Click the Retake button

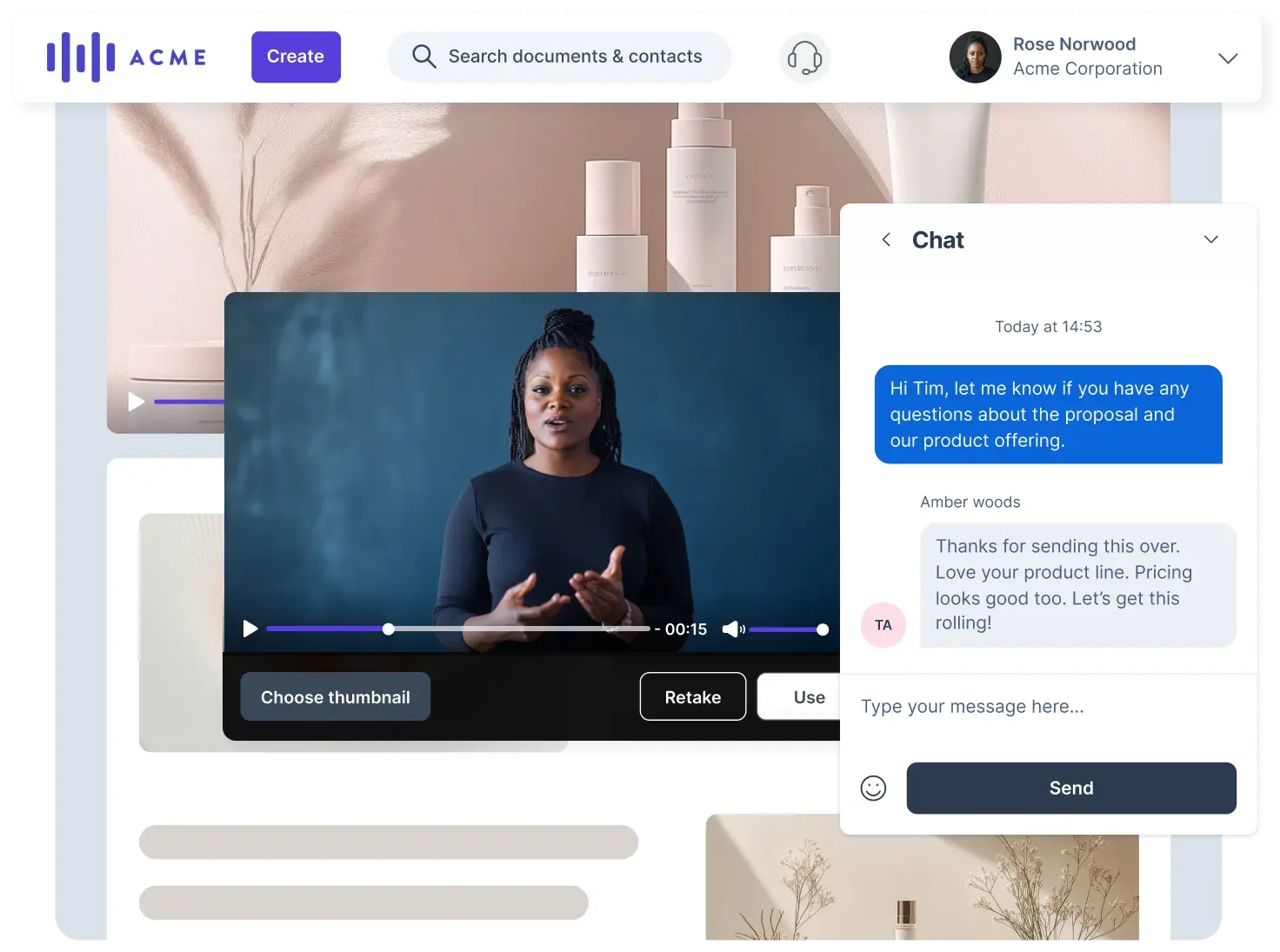pos(692,696)
